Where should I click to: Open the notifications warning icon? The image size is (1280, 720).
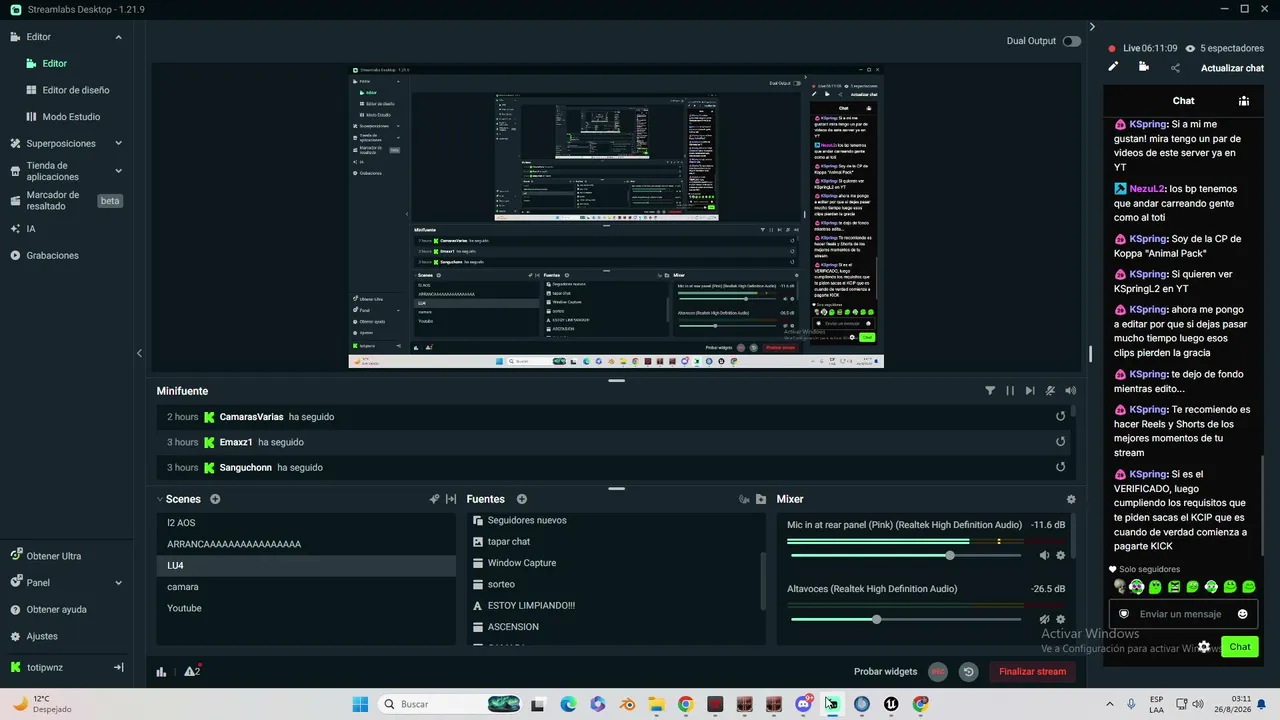tap(192, 671)
